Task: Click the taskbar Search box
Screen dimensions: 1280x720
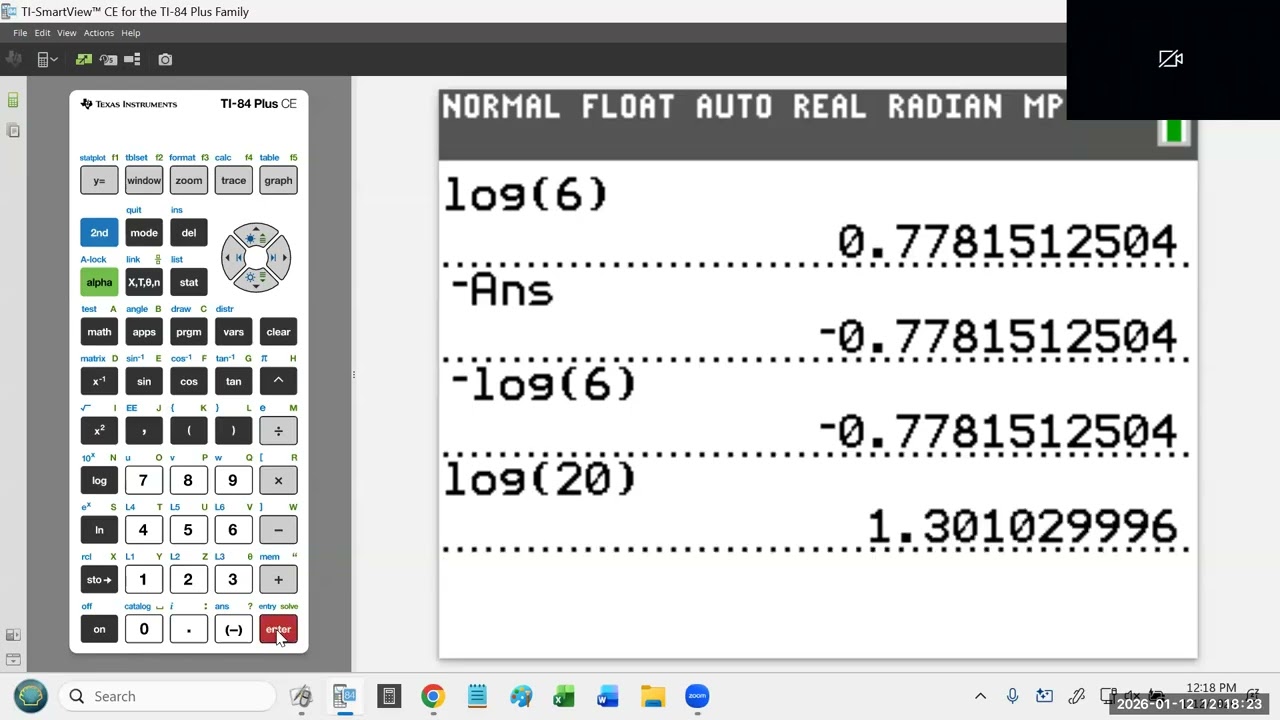Action: coord(166,696)
